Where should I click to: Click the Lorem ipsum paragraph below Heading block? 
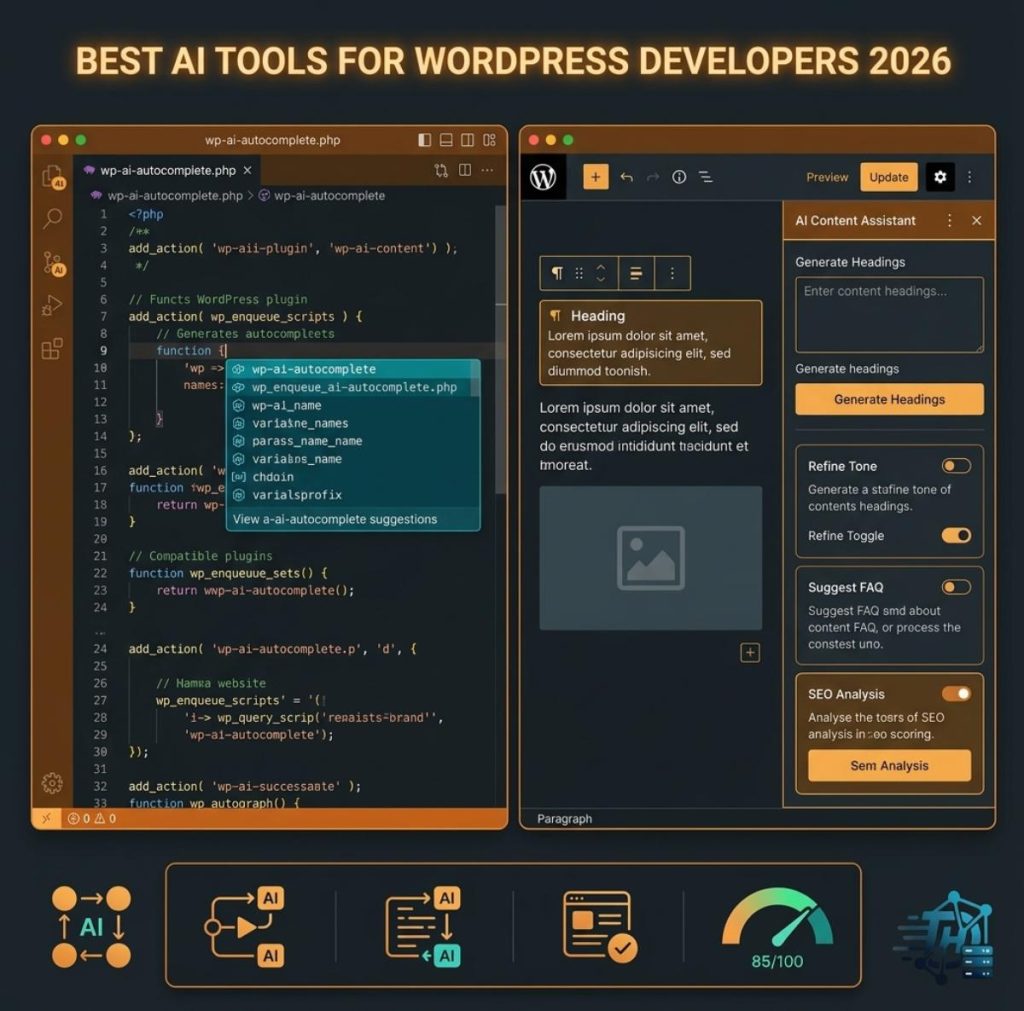[644, 436]
